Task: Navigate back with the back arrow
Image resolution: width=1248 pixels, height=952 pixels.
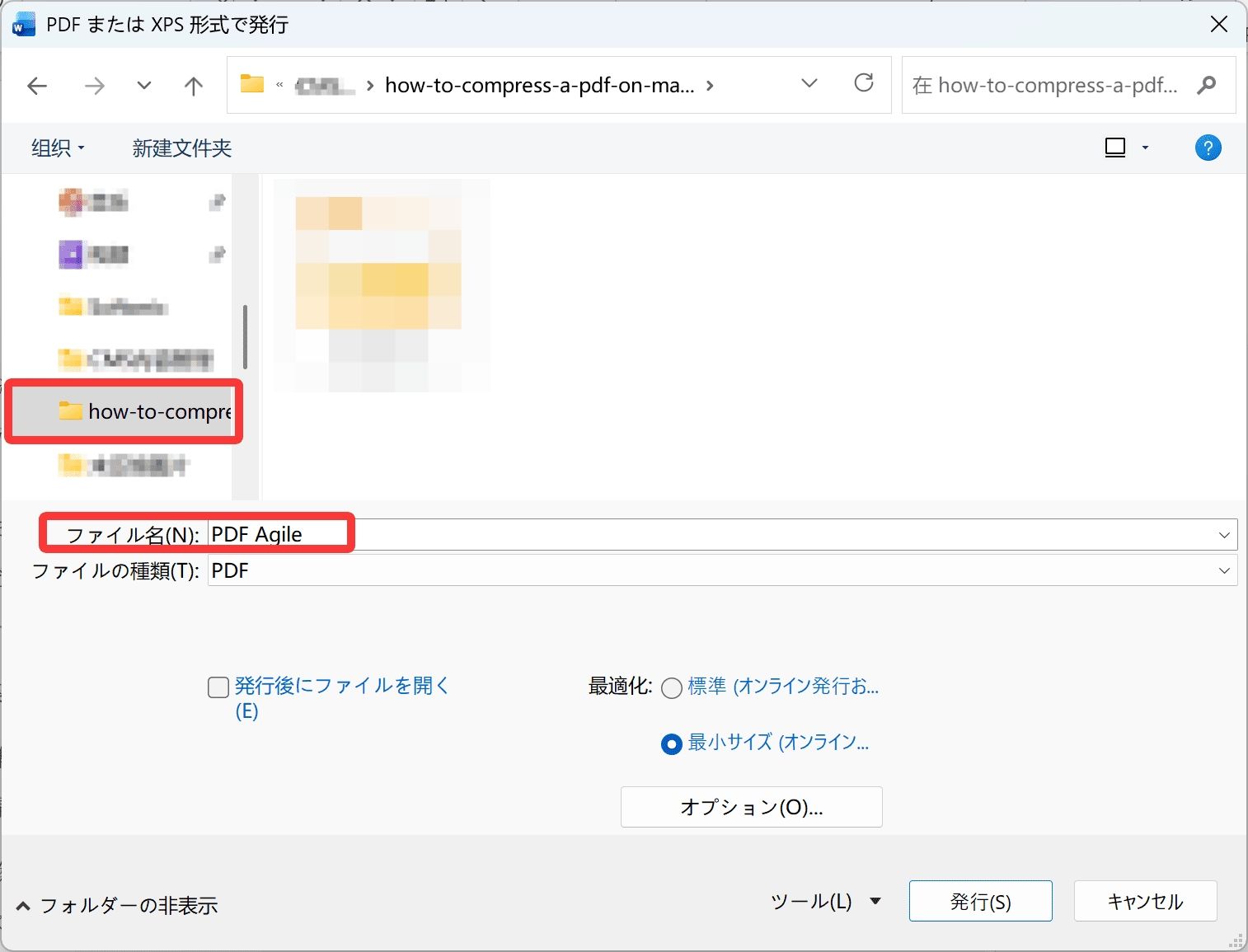Action: (36, 85)
